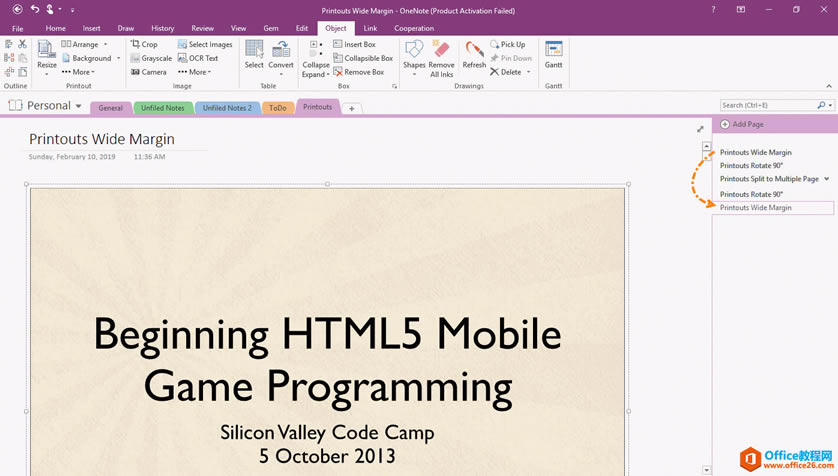
Task: Click the search magnifier icon
Action: pos(821,105)
